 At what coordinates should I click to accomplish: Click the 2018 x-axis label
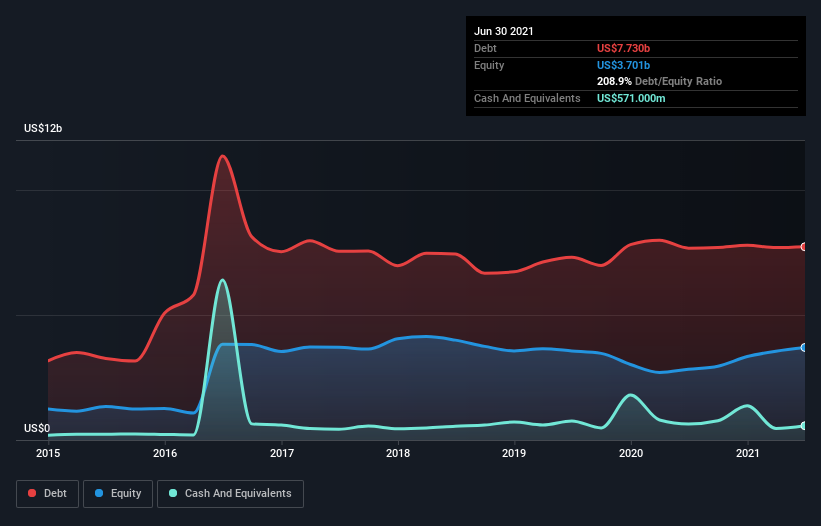point(398,453)
